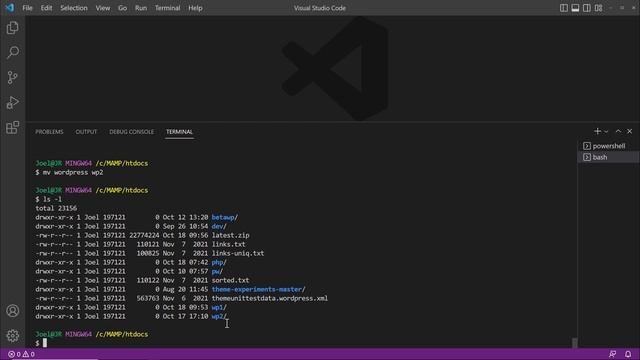The image size is (640, 360).
Task: Open the Extensions view
Action: [x=13, y=127]
